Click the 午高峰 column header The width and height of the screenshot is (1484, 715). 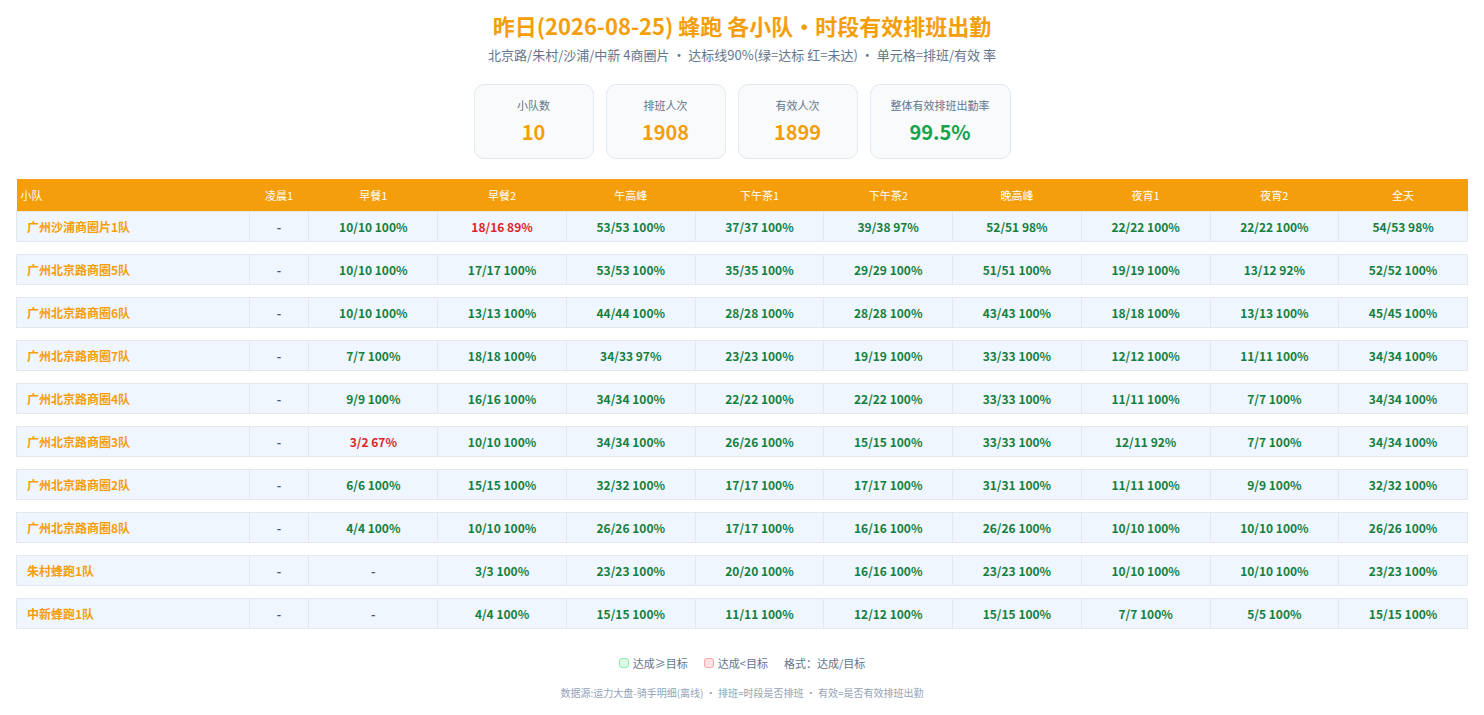coord(631,195)
